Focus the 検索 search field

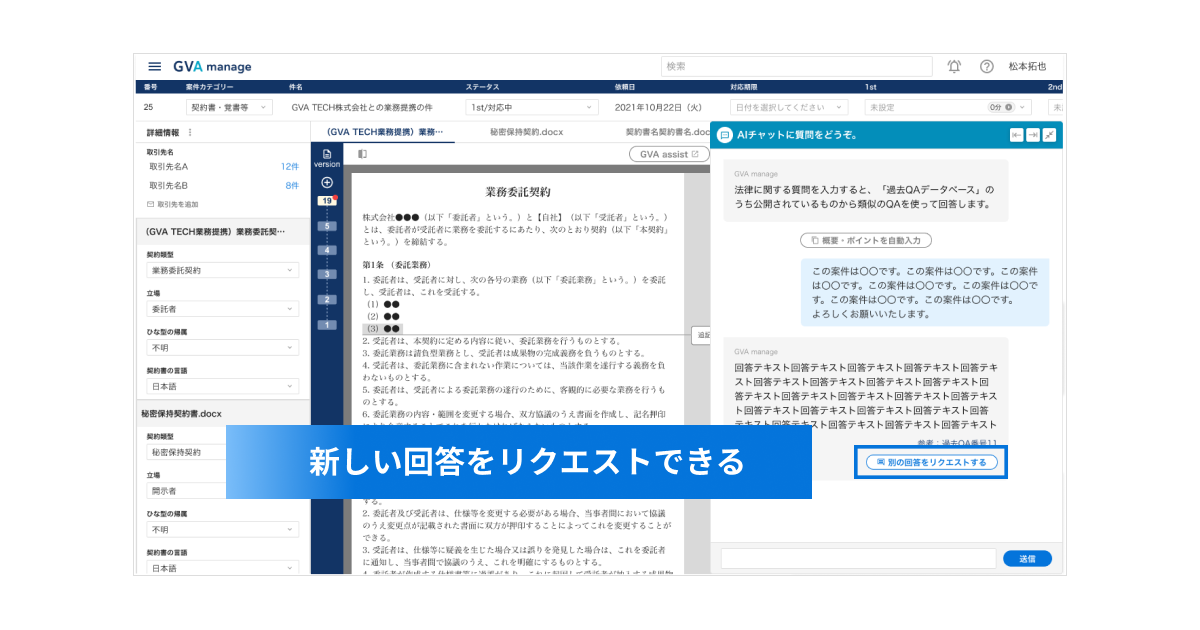pyautogui.click(x=797, y=66)
